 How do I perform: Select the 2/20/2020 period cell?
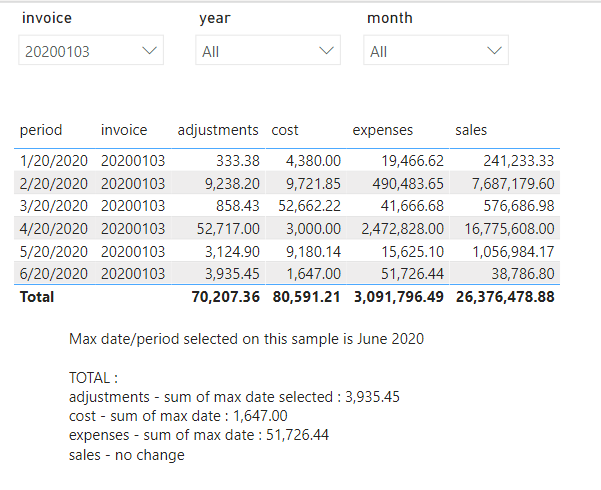pyautogui.click(x=54, y=184)
